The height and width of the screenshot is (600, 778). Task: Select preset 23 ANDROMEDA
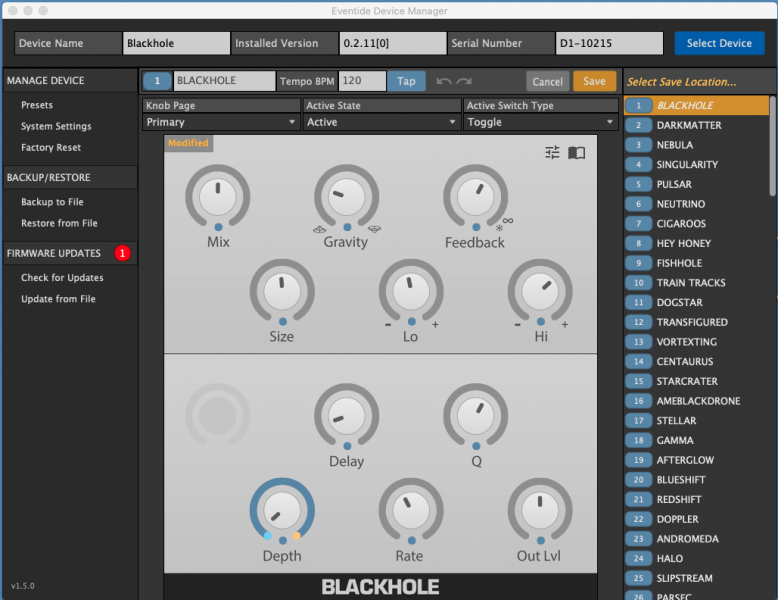pyautogui.click(x=696, y=539)
